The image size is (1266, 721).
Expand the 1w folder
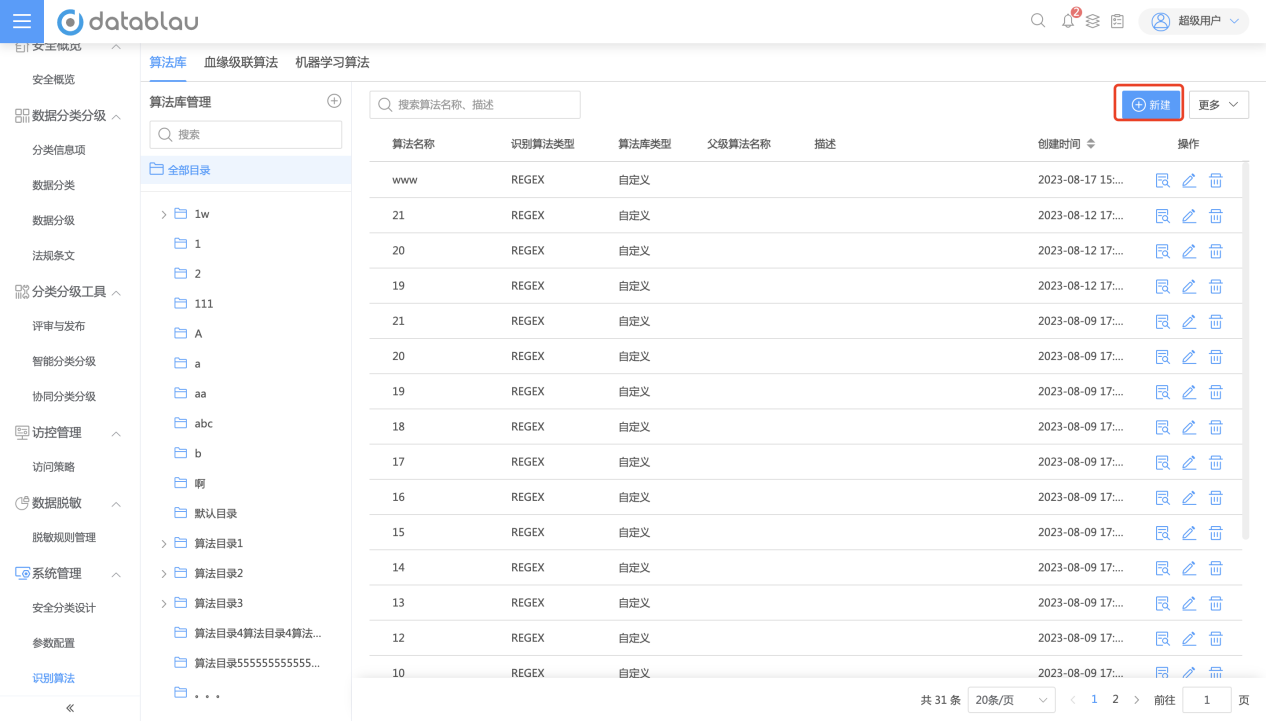[x=164, y=214]
